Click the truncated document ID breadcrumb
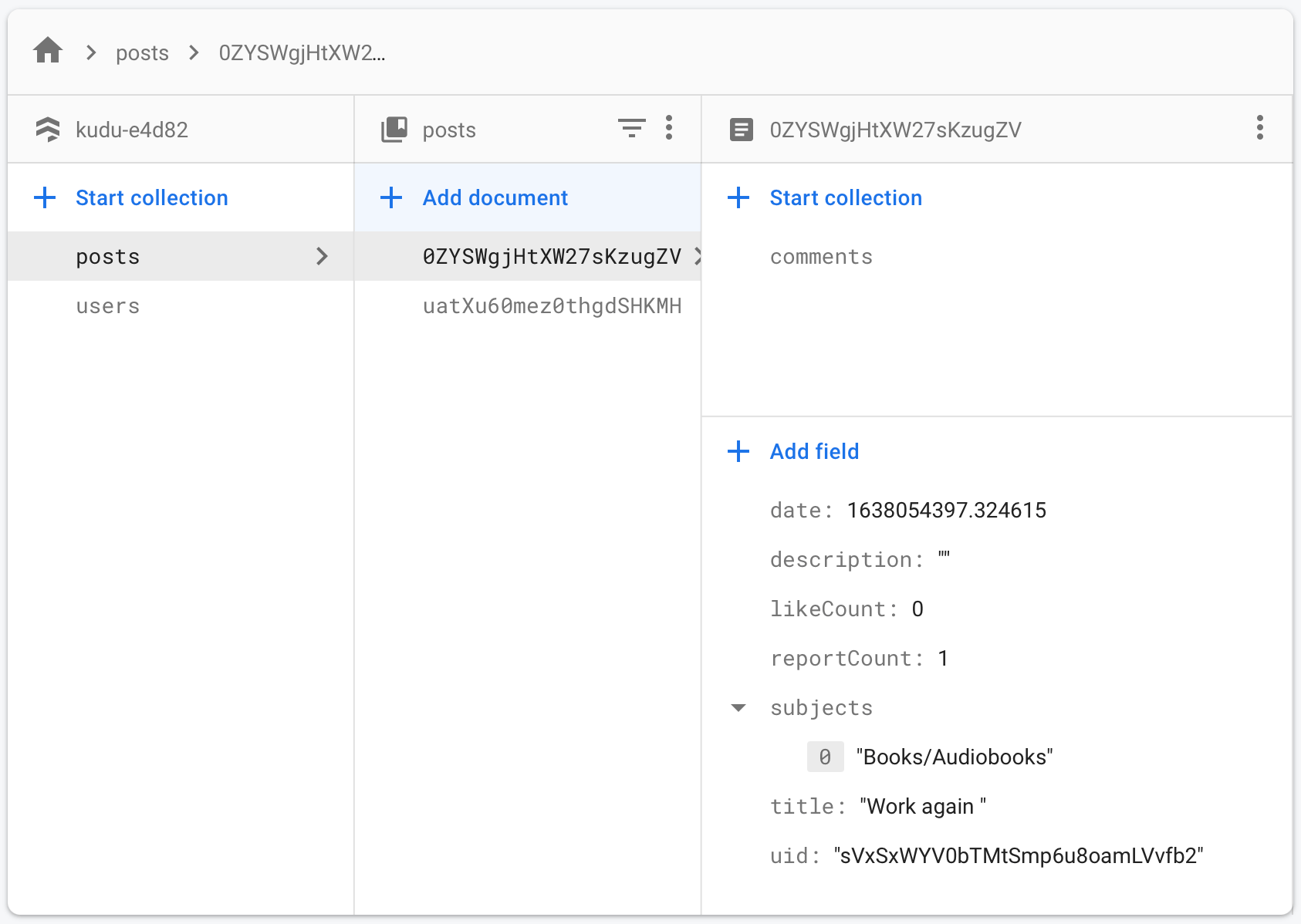 pyautogui.click(x=302, y=52)
